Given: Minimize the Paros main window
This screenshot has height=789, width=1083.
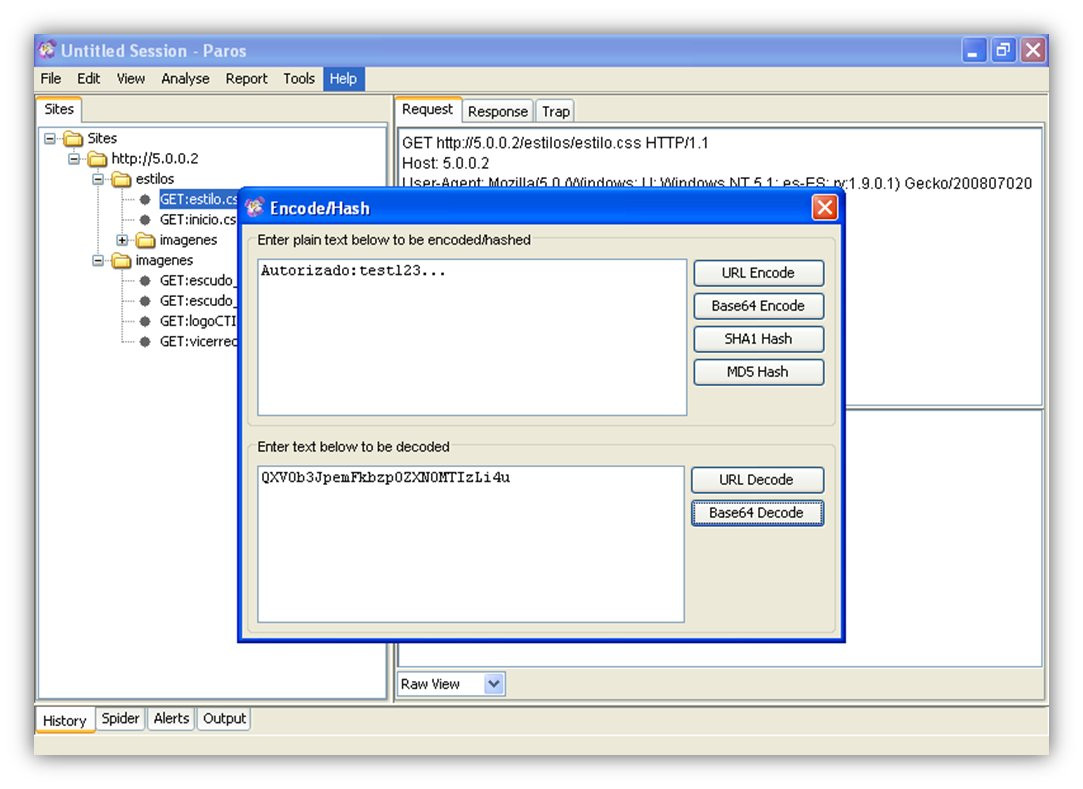Looking at the screenshot, I should coord(973,50).
